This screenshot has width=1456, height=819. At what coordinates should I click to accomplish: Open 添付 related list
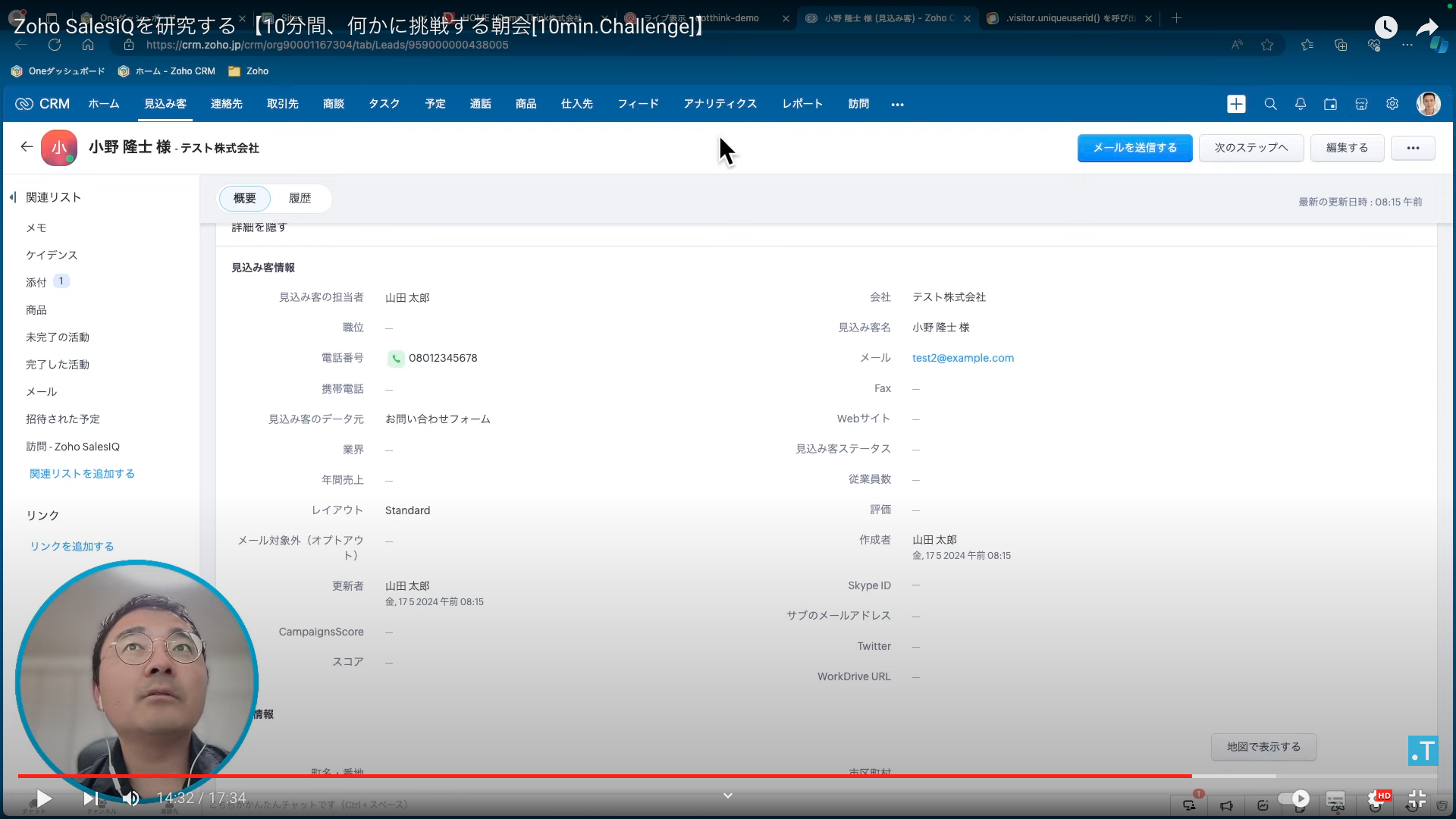36,282
